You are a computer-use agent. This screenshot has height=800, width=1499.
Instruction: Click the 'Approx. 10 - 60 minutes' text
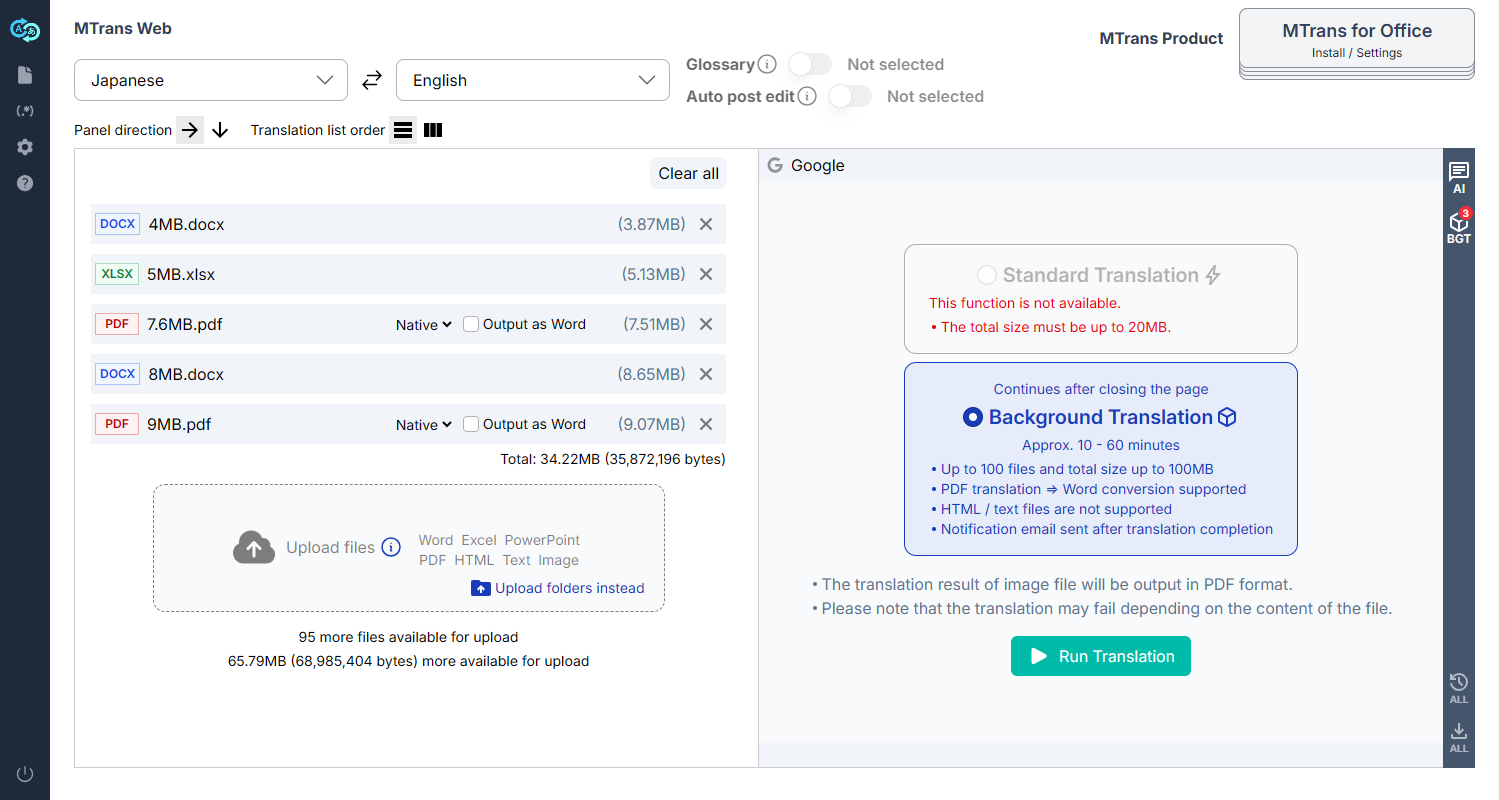click(1101, 445)
